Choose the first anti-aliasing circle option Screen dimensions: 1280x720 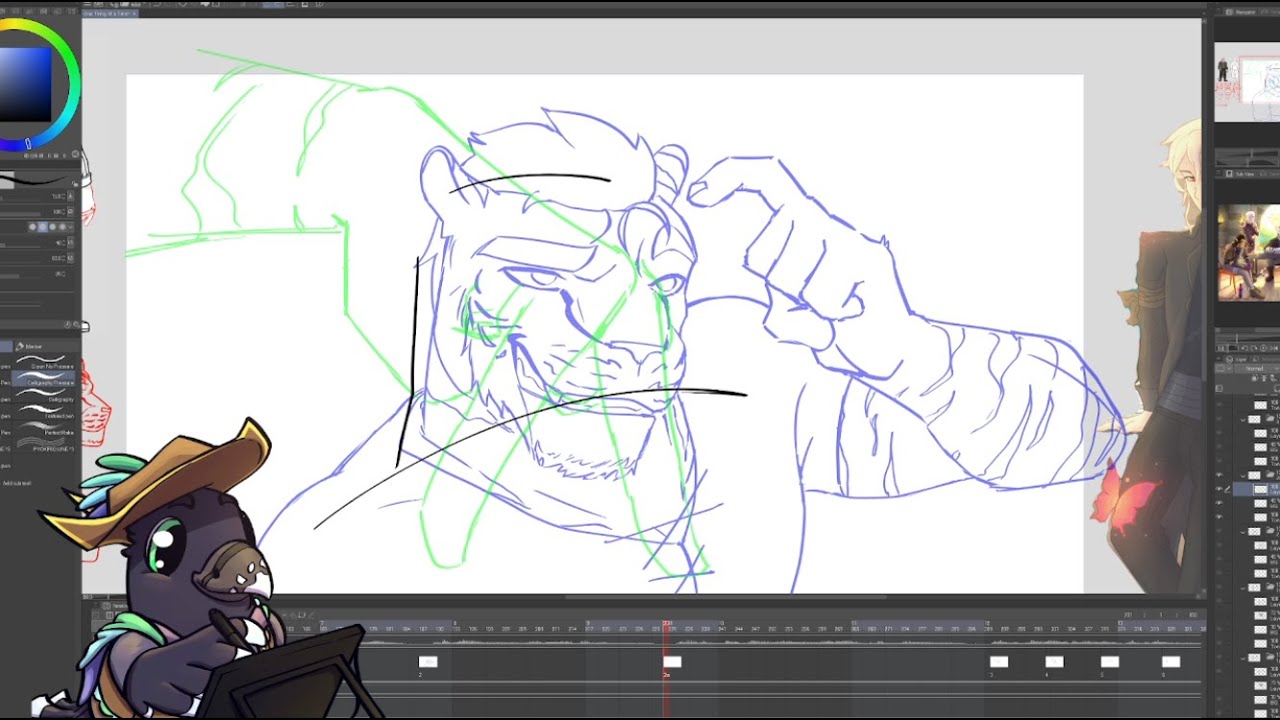click(32, 227)
